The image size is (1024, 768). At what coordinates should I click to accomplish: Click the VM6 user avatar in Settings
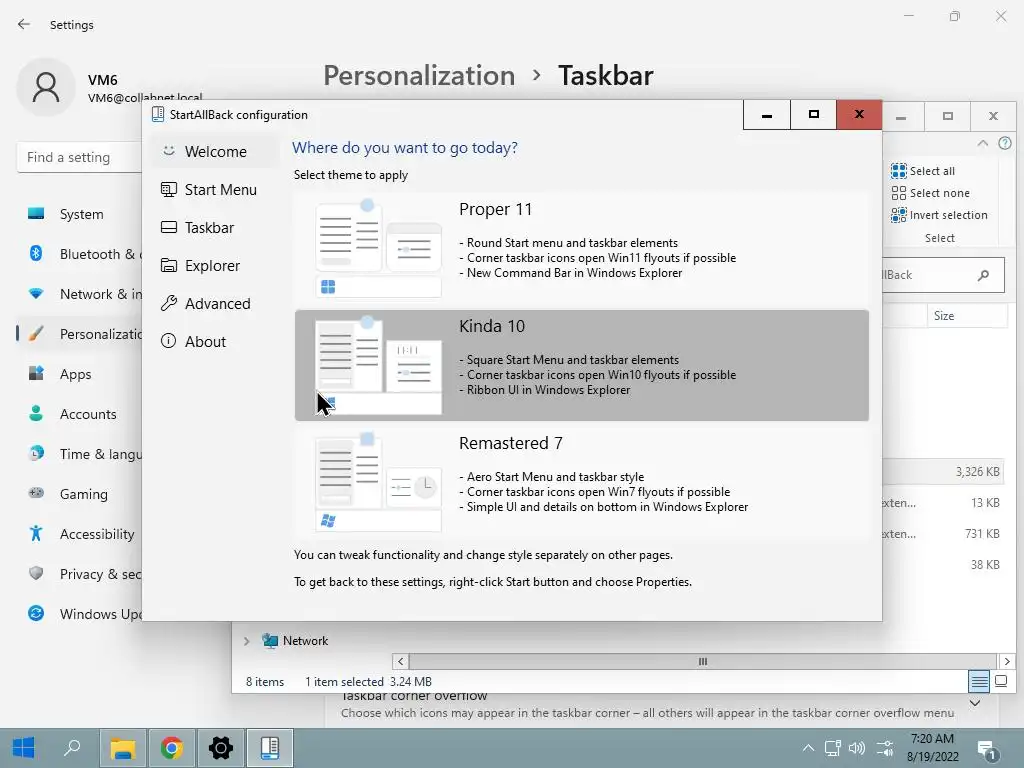(x=46, y=87)
